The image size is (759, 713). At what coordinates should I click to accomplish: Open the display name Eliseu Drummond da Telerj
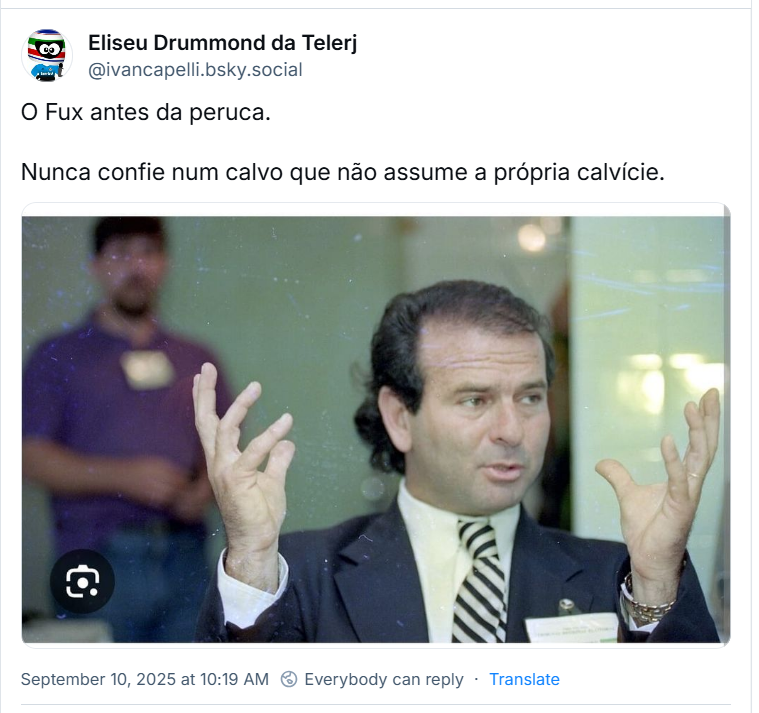(223, 43)
